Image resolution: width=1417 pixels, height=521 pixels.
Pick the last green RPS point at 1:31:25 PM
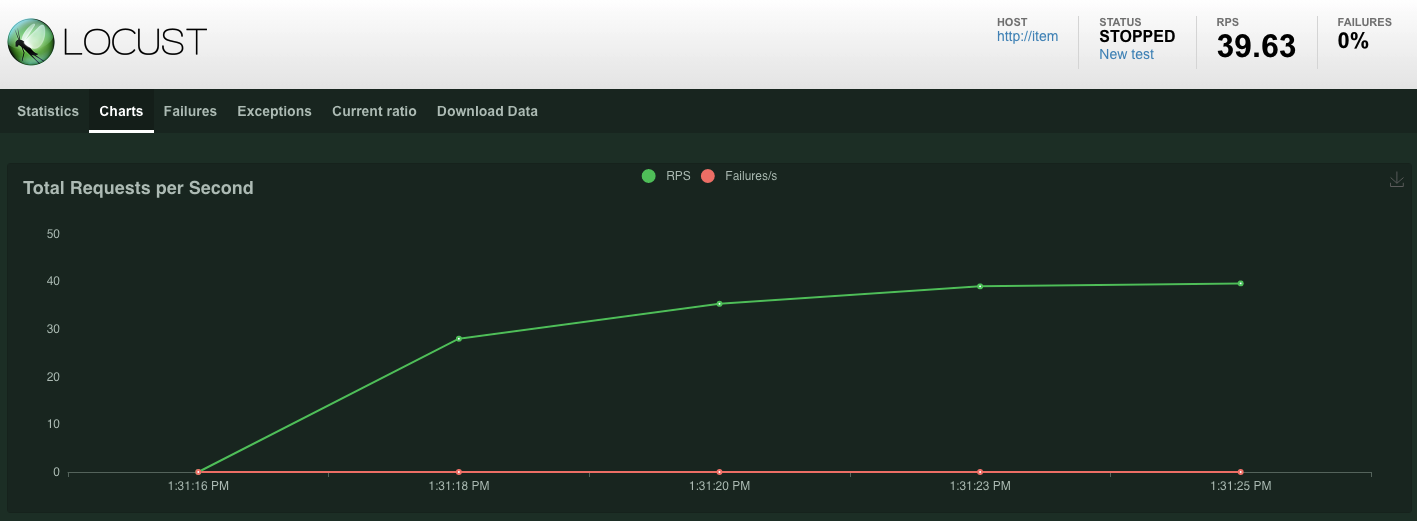1241,283
